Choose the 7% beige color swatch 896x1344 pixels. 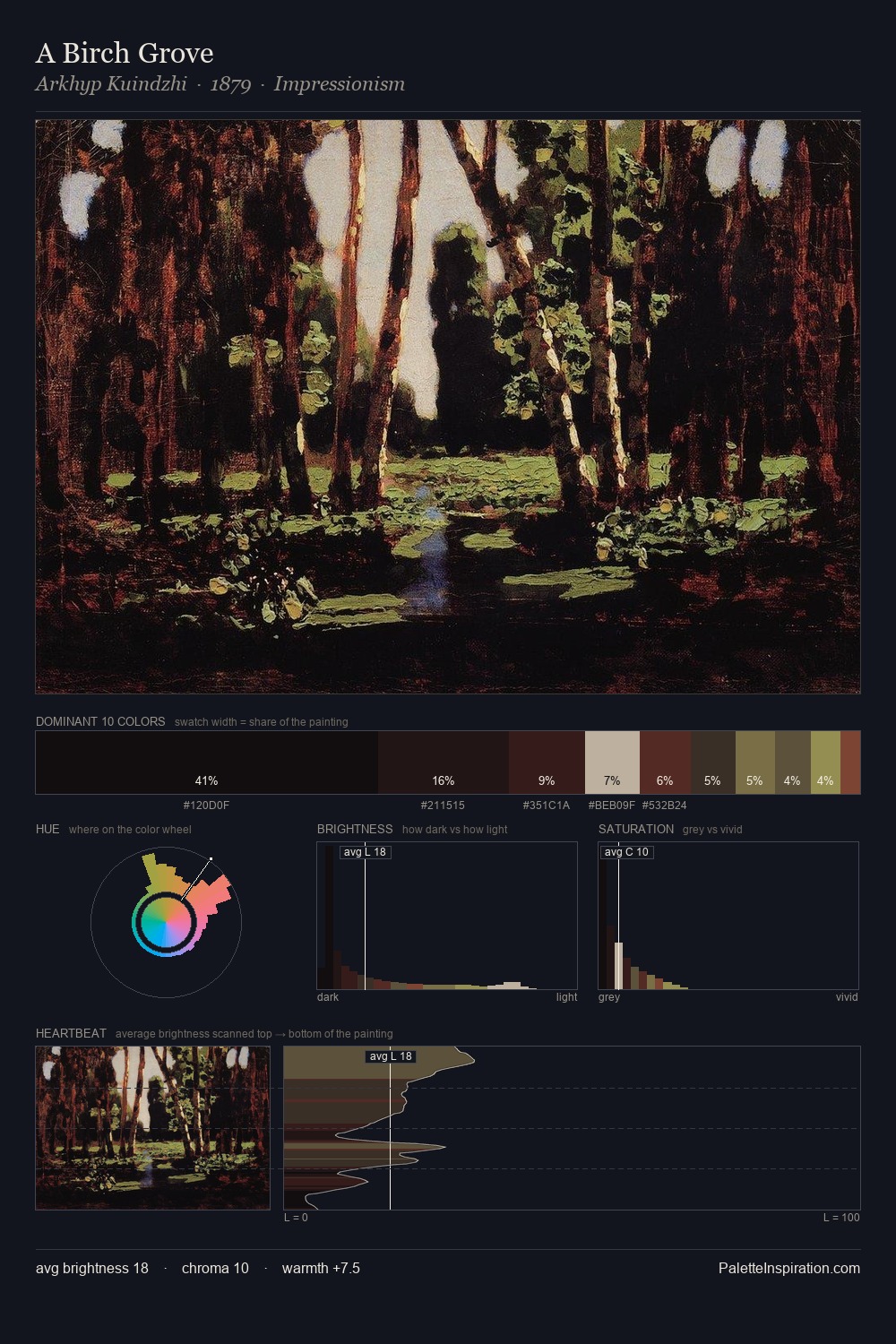612,762
